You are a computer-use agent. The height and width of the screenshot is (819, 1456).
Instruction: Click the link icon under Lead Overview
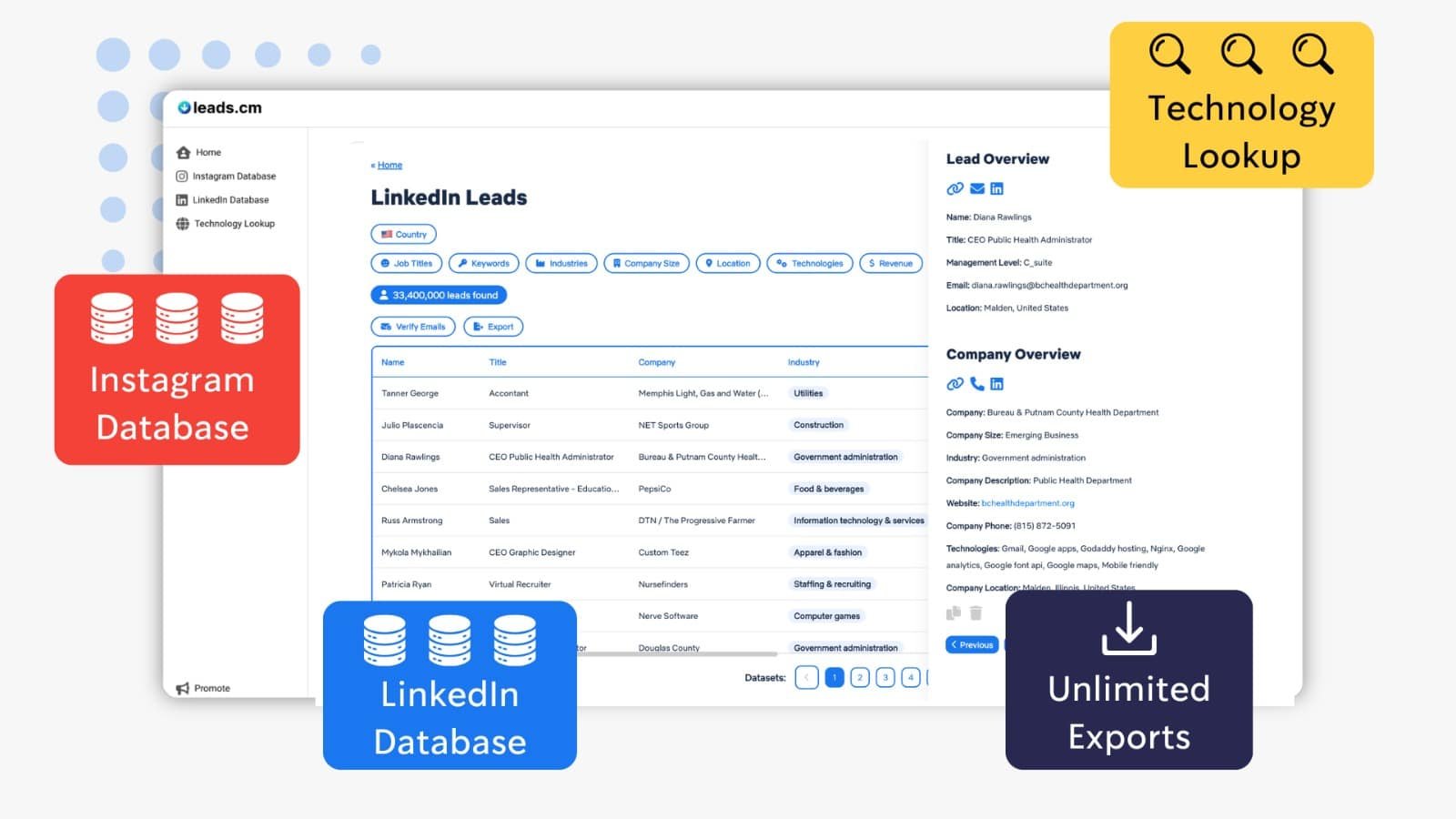click(955, 188)
